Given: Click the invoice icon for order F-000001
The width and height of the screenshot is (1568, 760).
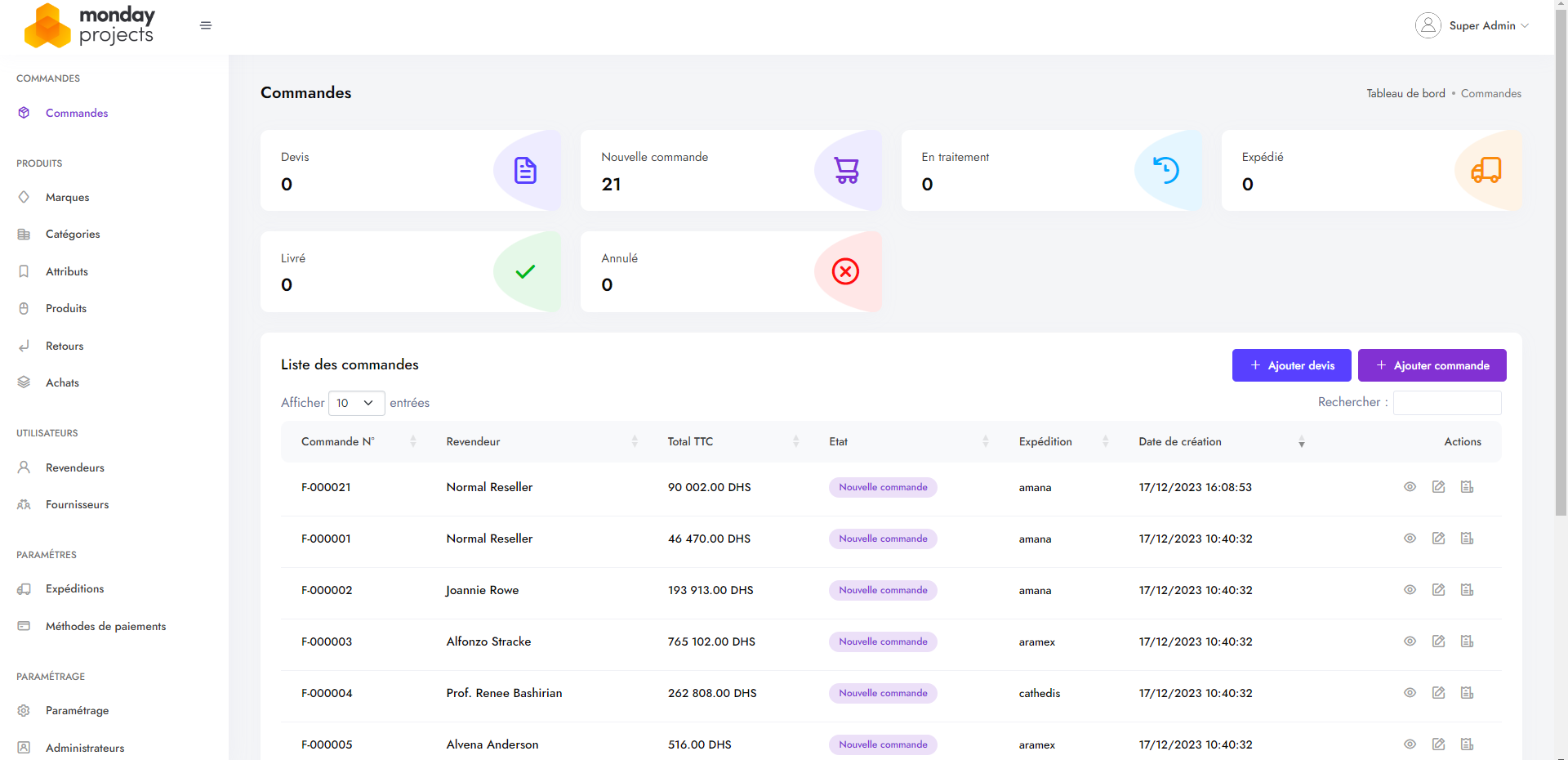Looking at the screenshot, I should [1467, 539].
